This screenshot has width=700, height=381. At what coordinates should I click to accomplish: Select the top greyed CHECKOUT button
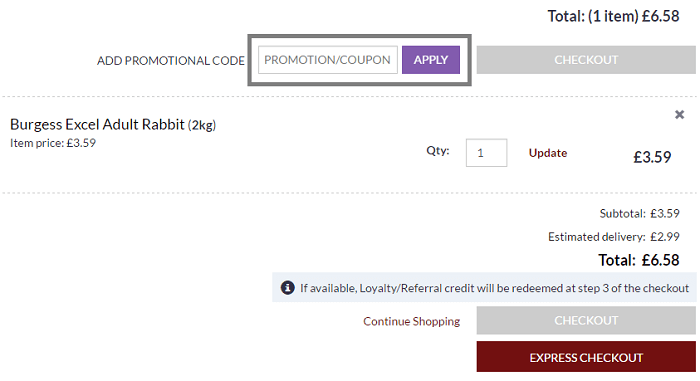586,60
